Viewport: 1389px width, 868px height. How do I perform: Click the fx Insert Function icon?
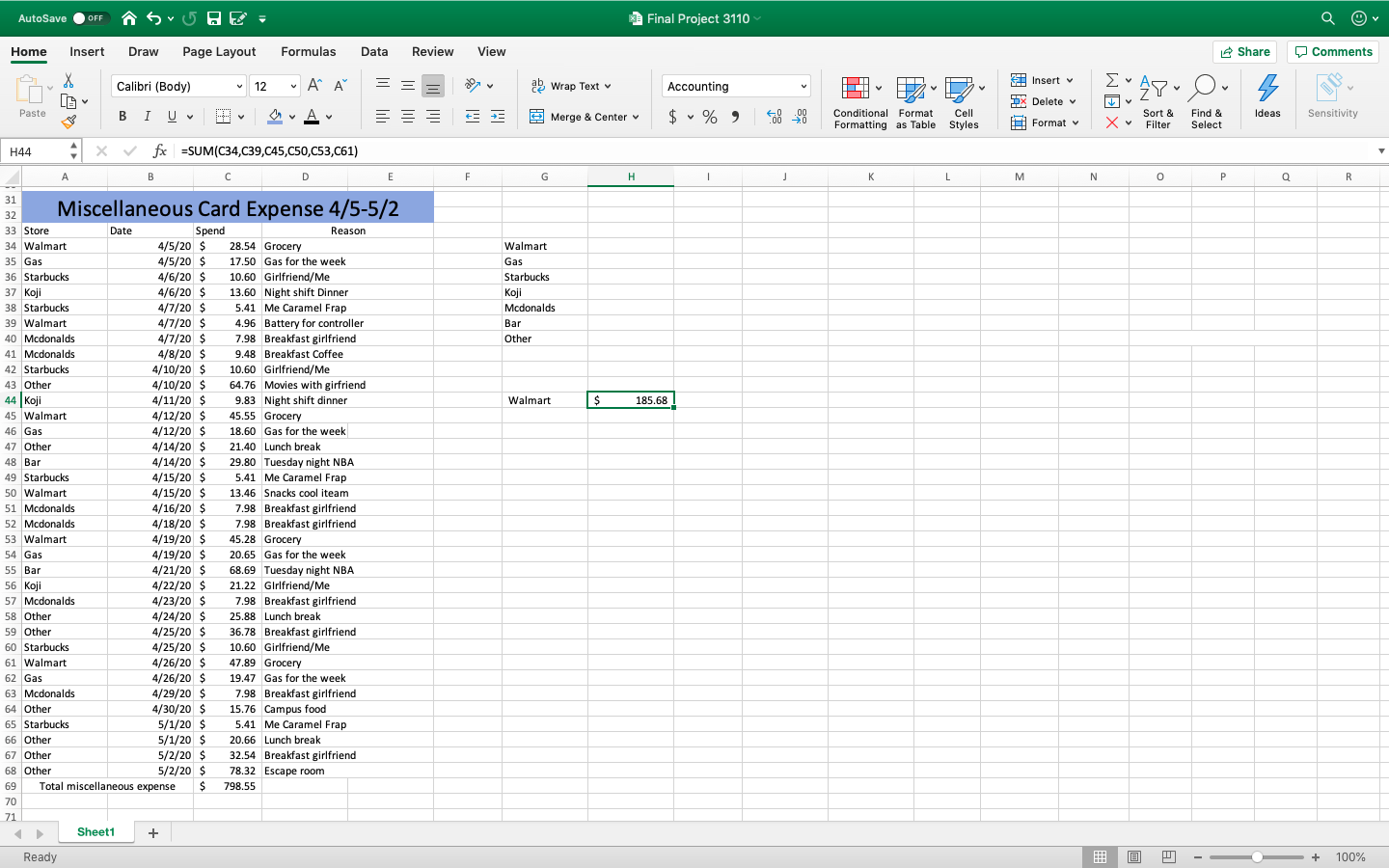point(160,151)
